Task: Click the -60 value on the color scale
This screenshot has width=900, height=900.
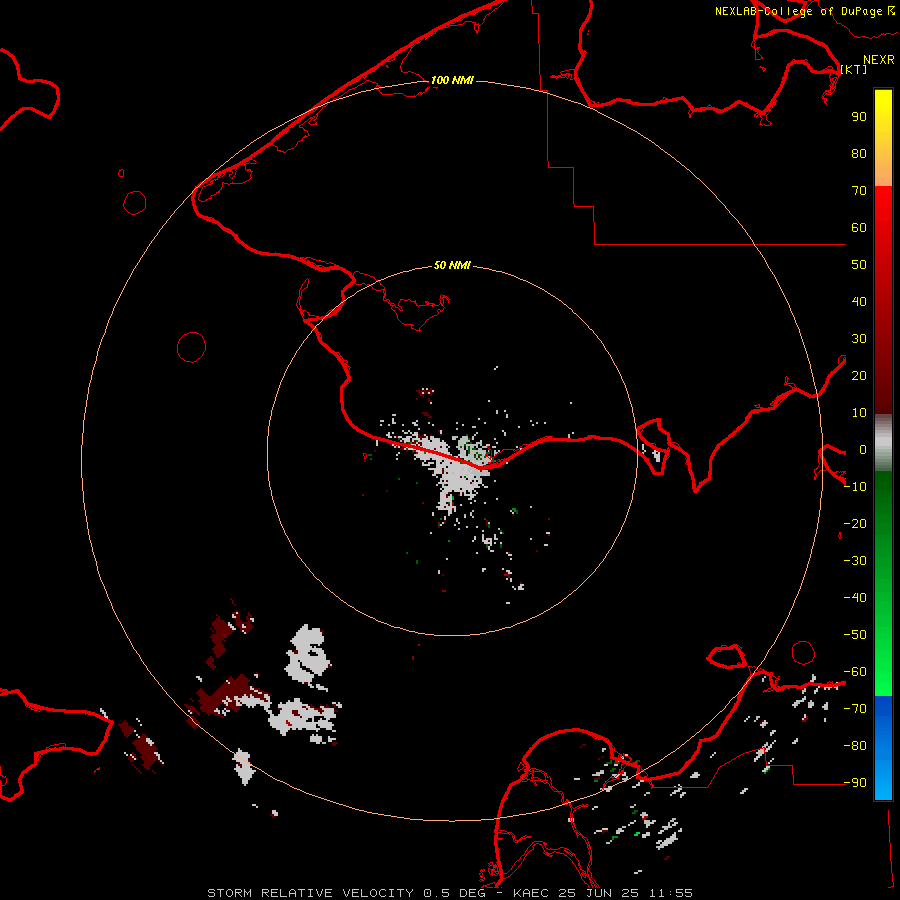Action: point(855,672)
